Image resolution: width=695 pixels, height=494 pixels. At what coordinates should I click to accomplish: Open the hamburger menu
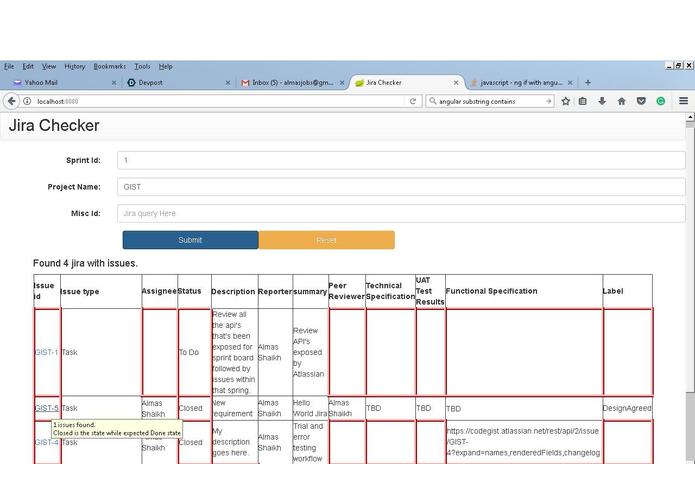click(683, 101)
